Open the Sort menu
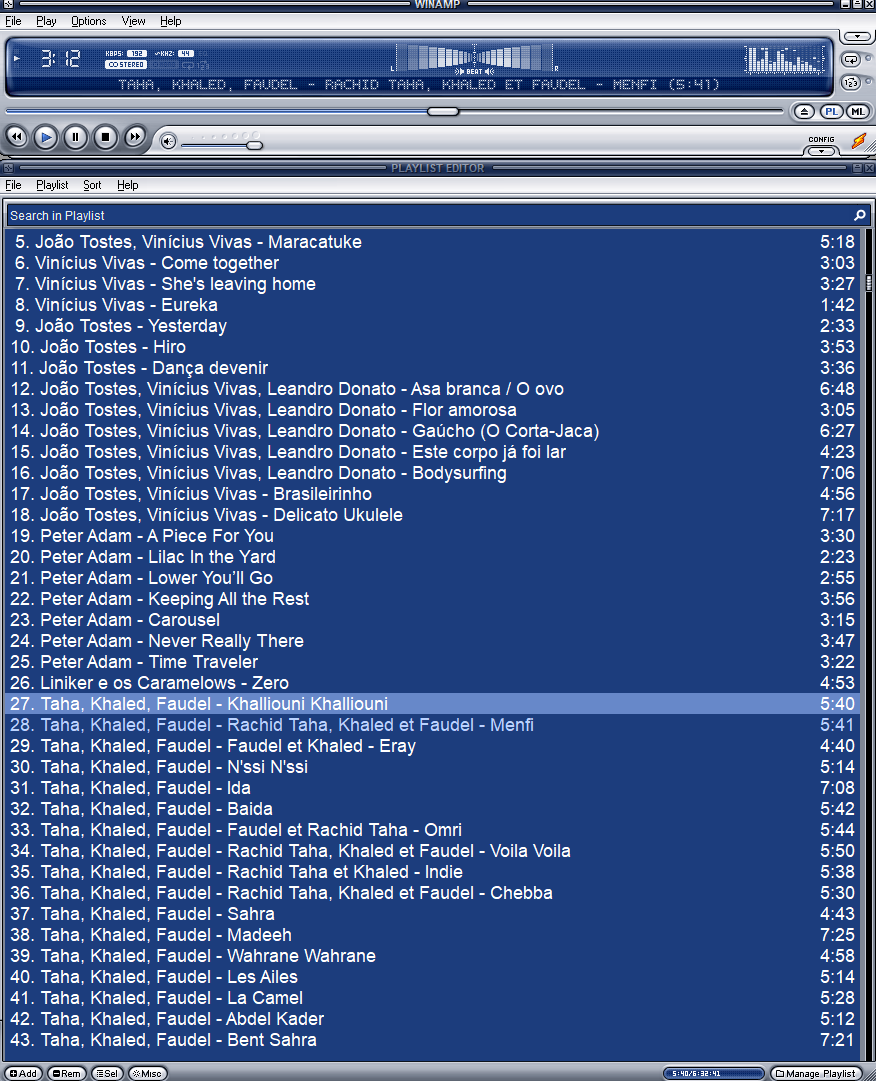 click(92, 185)
